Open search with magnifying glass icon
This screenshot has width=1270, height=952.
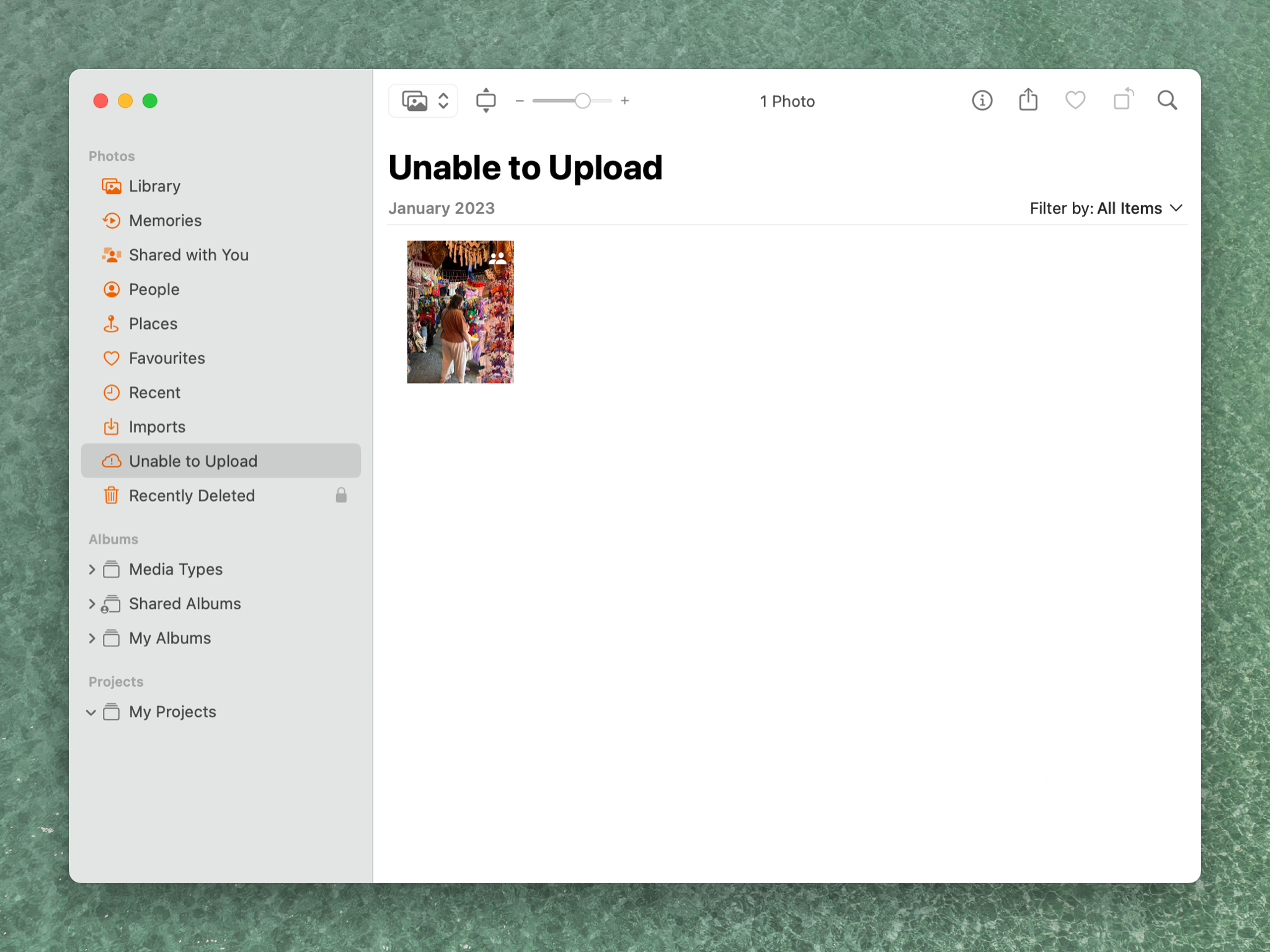1167,100
